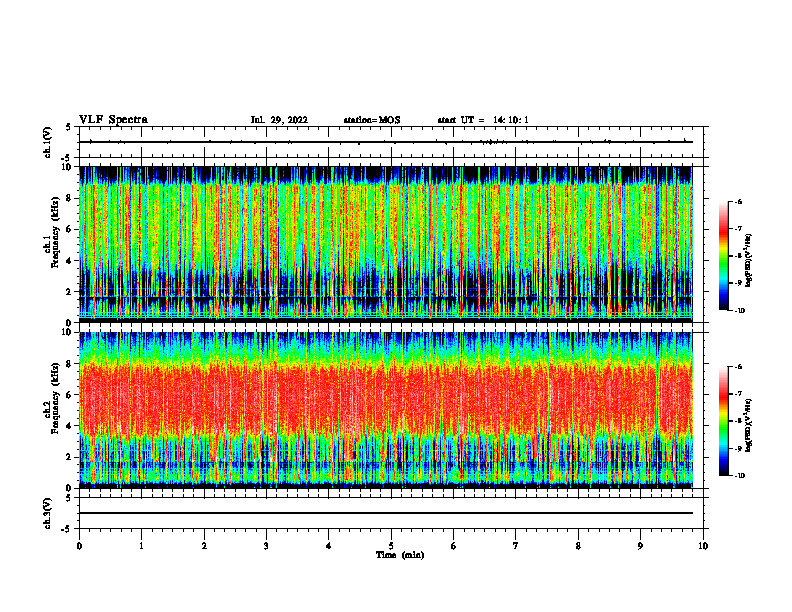Click the ch.1 voltage waveform trace
Image resolution: width=792 pixels, height=612 pixels.
(386, 142)
